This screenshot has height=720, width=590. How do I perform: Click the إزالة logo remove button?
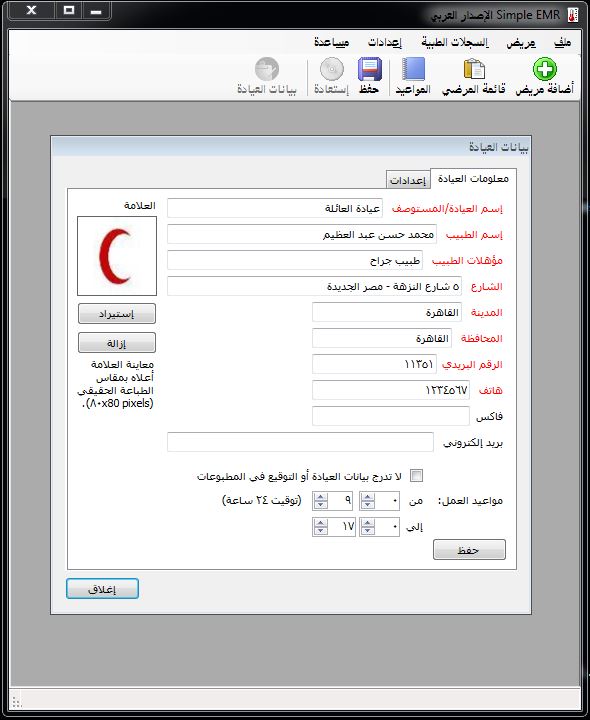tap(117, 343)
